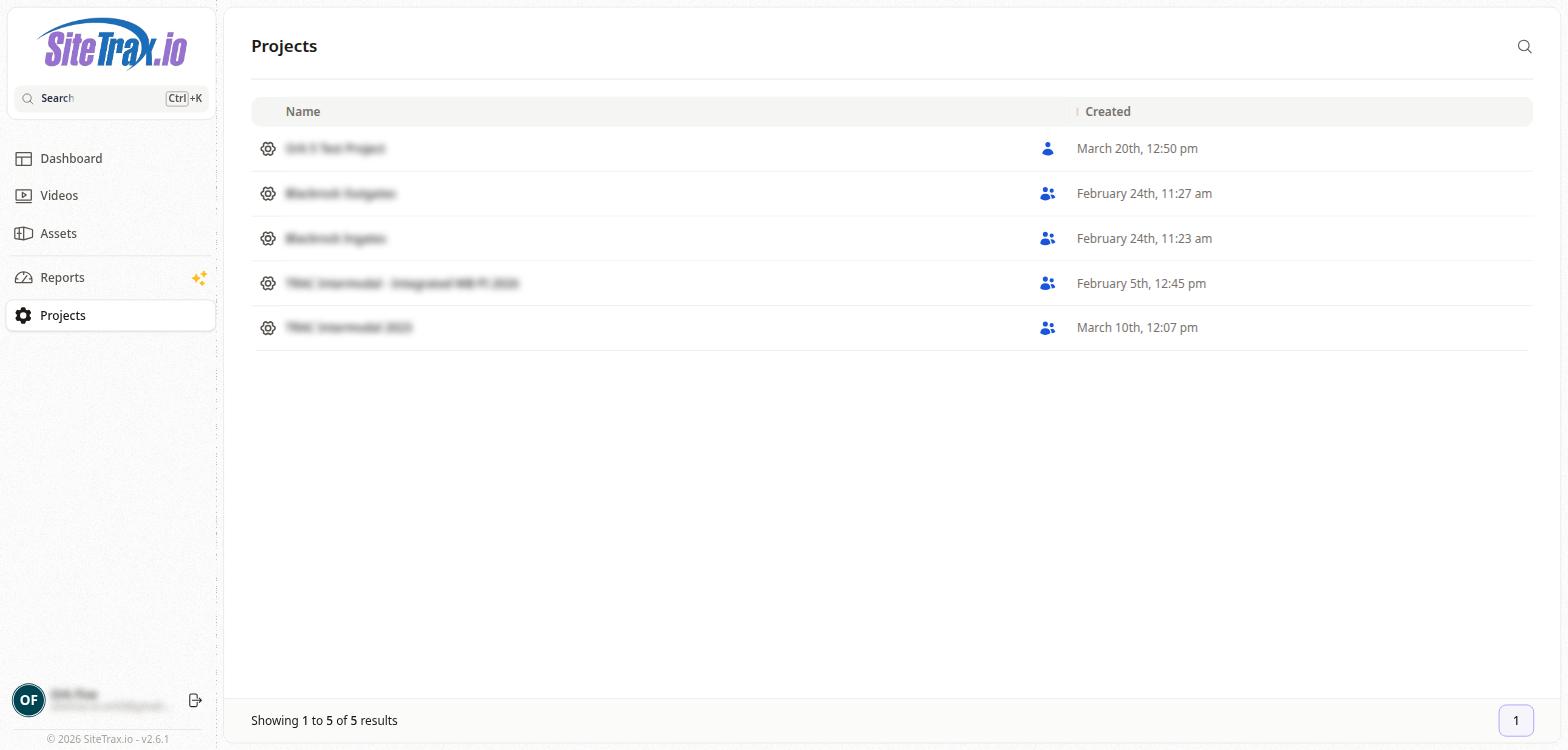Click the logout icon beside user profile
The height and width of the screenshot is (750, 1568).
[195, 700]
